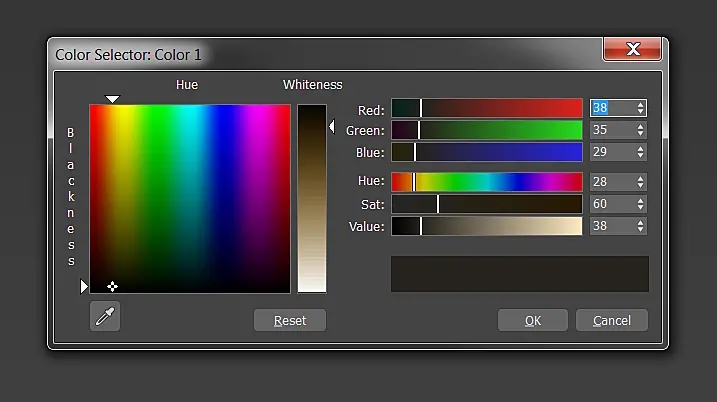This screenshot has width=717, height=402.
Task: Increase Blue with the up spinner arrow
Action: (x=640, y=149)
